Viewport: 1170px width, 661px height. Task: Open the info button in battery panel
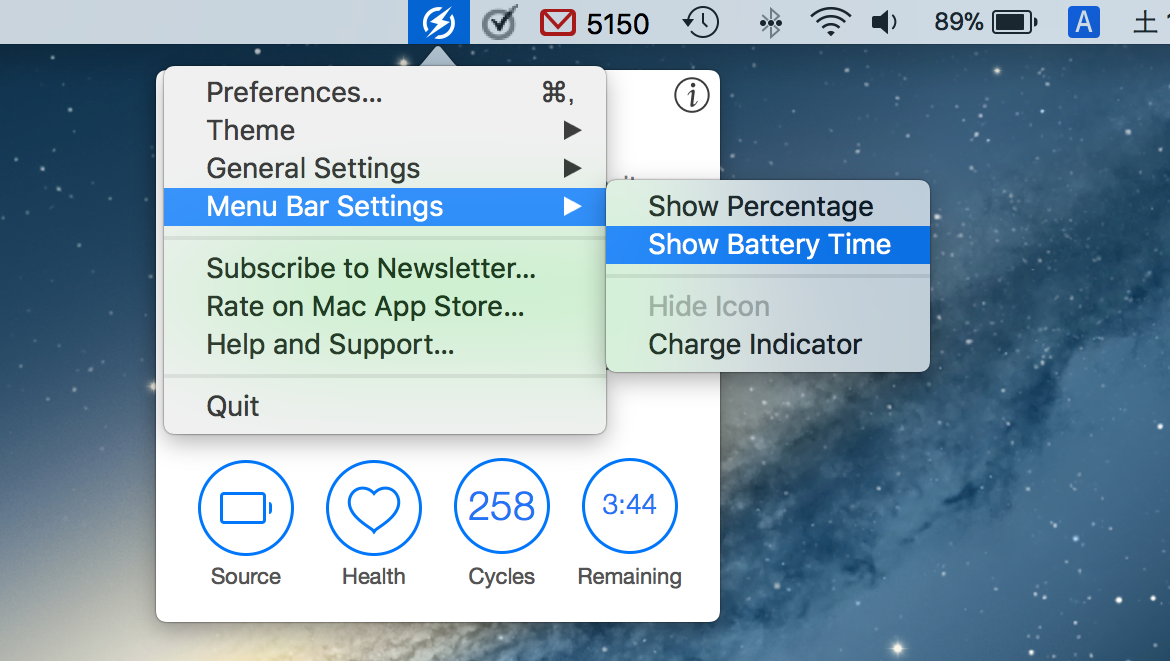point(691,95)
